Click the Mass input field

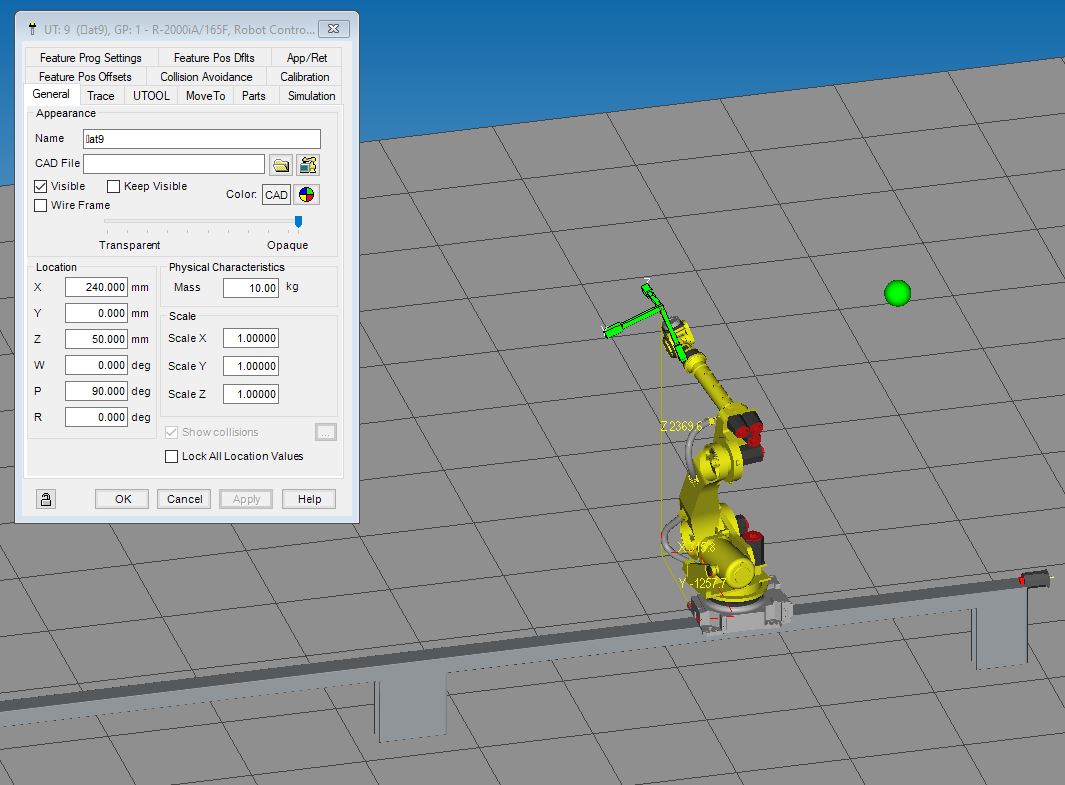[250, 288]
